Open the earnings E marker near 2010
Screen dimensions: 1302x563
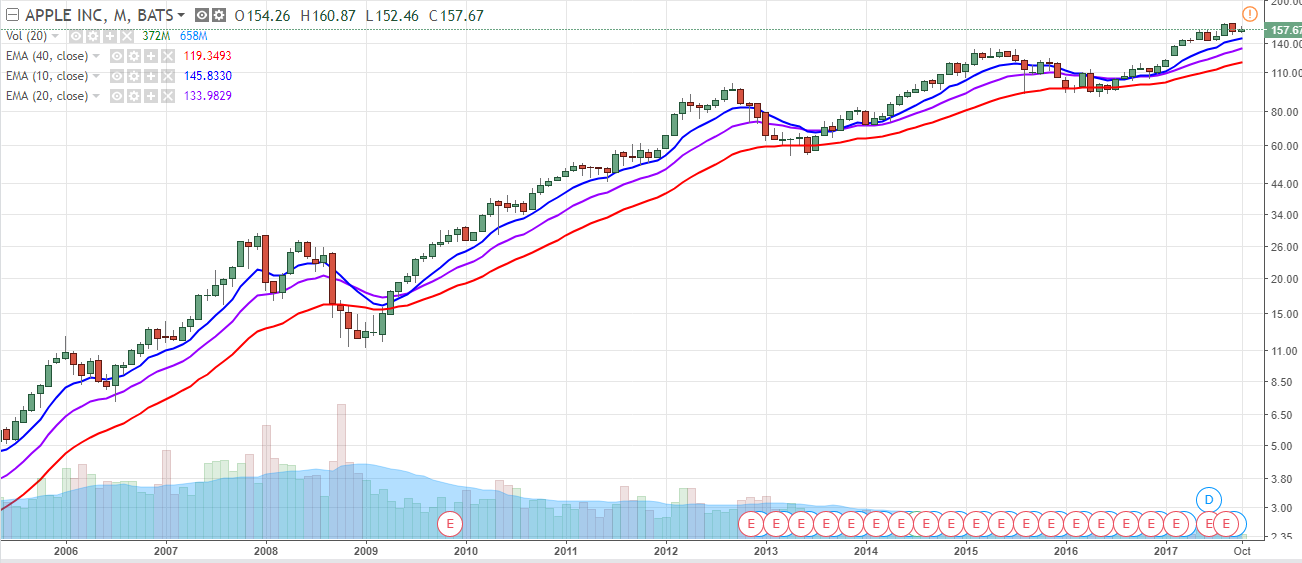[x=450, y=523]
